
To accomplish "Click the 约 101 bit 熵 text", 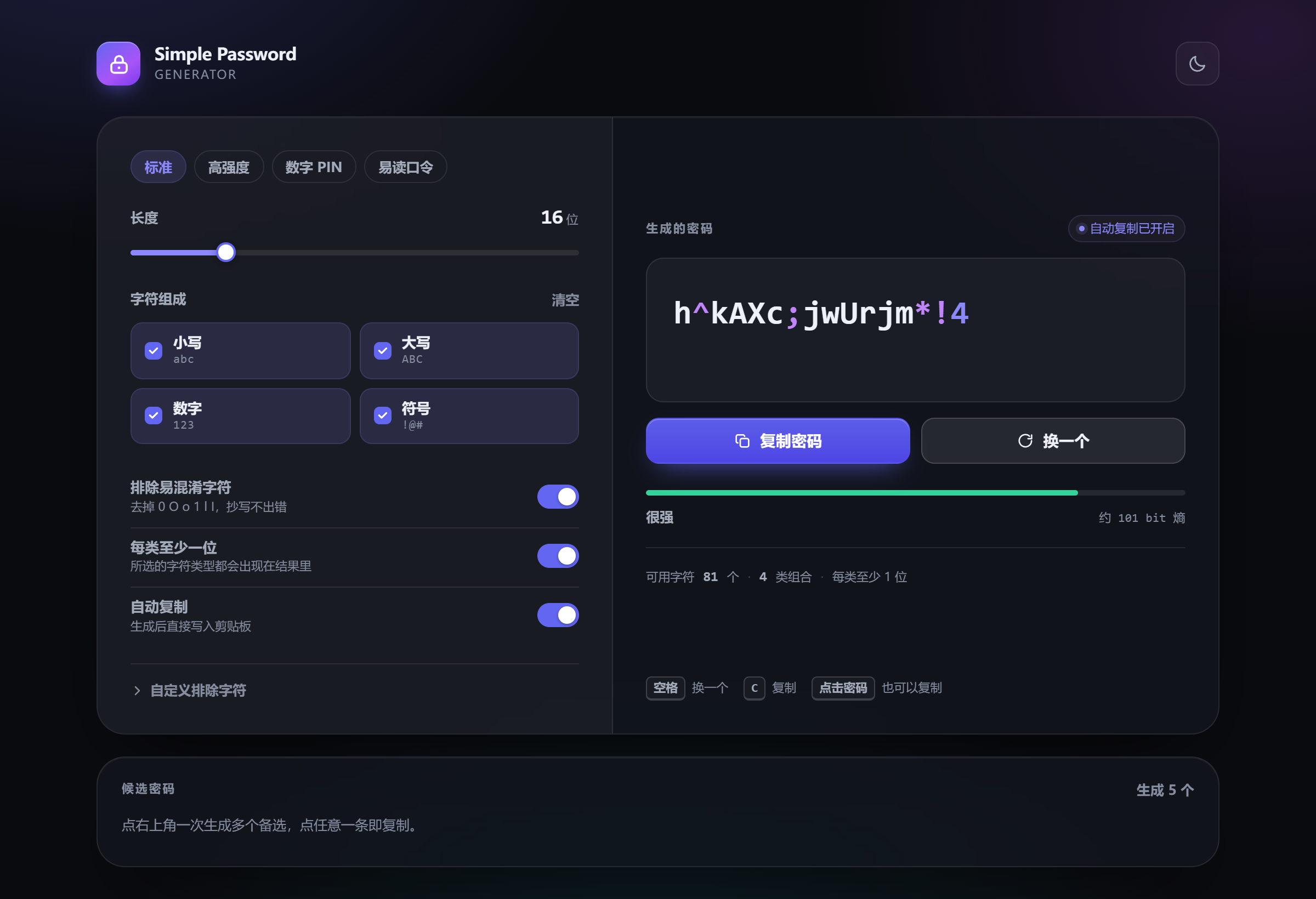I will (1142, 517).
